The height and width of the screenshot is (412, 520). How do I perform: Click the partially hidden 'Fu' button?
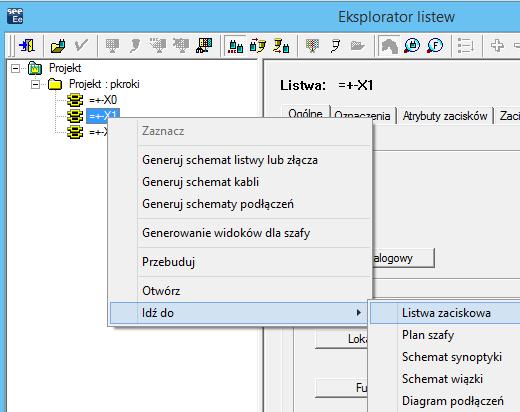(341, 388)
